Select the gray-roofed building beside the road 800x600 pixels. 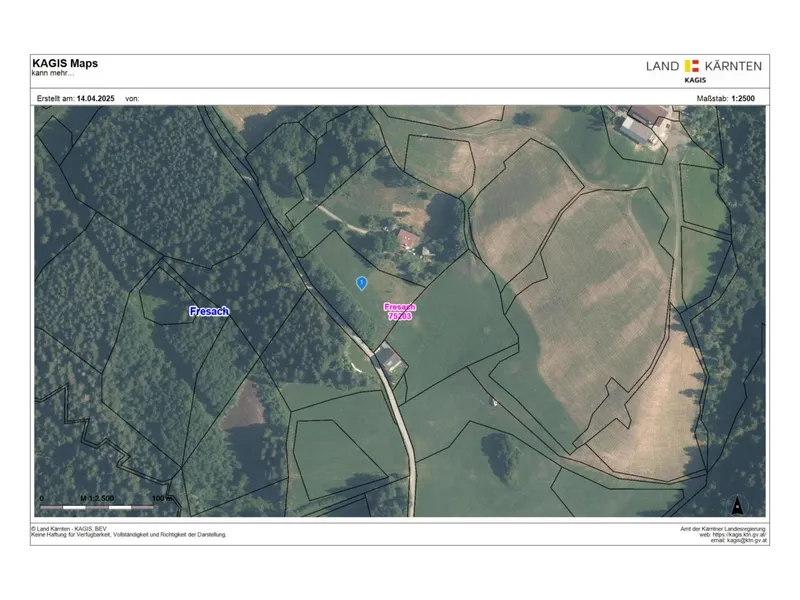(389, 357)
